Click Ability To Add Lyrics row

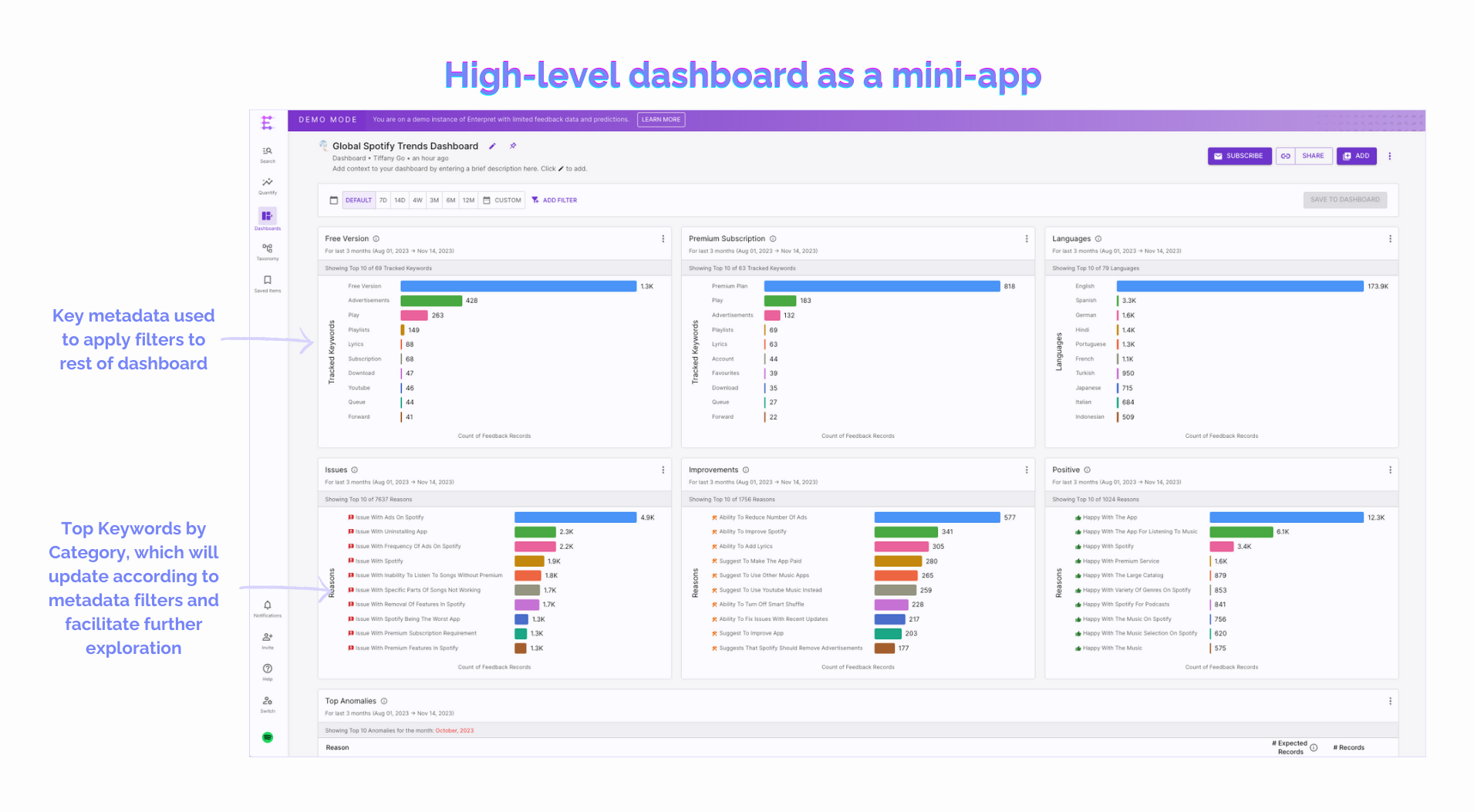pos(827,547)
